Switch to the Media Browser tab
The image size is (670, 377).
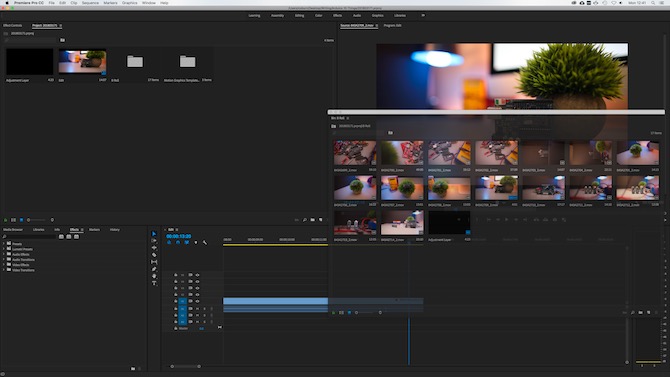pos(13,230)
